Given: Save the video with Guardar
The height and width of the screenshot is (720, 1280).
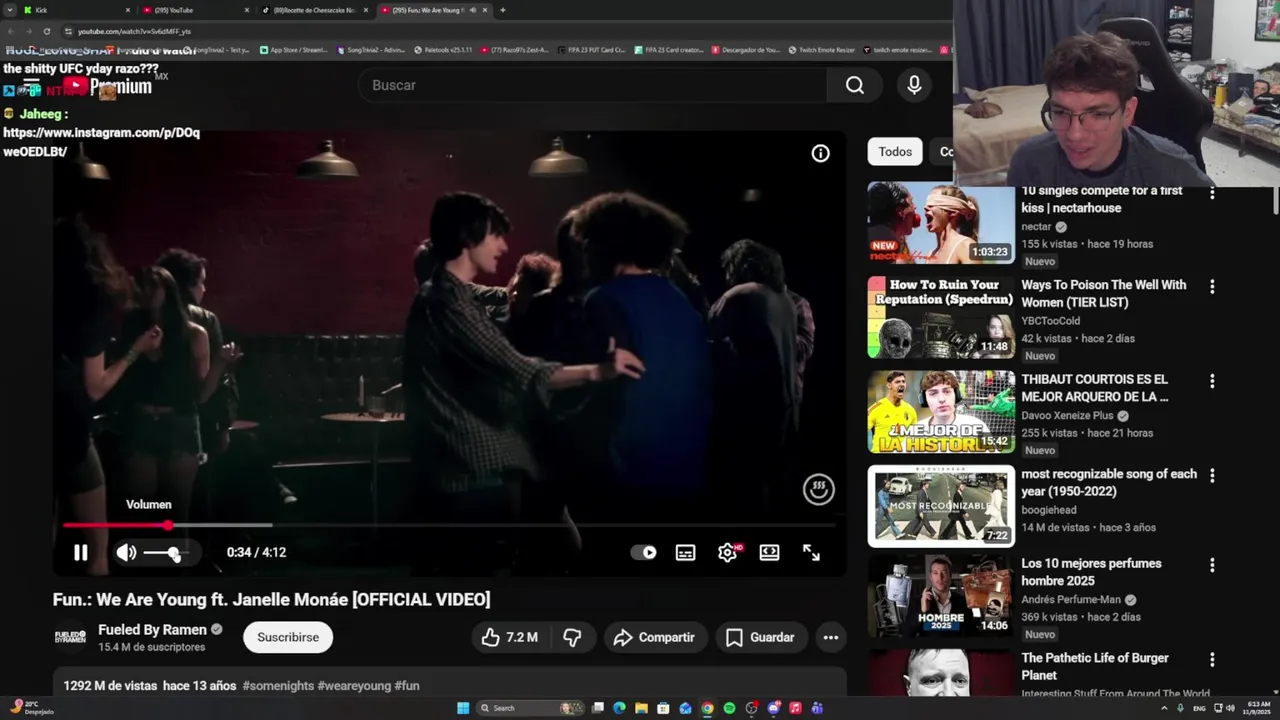Looking at the screenshot, I should click(x=760, y=637).
